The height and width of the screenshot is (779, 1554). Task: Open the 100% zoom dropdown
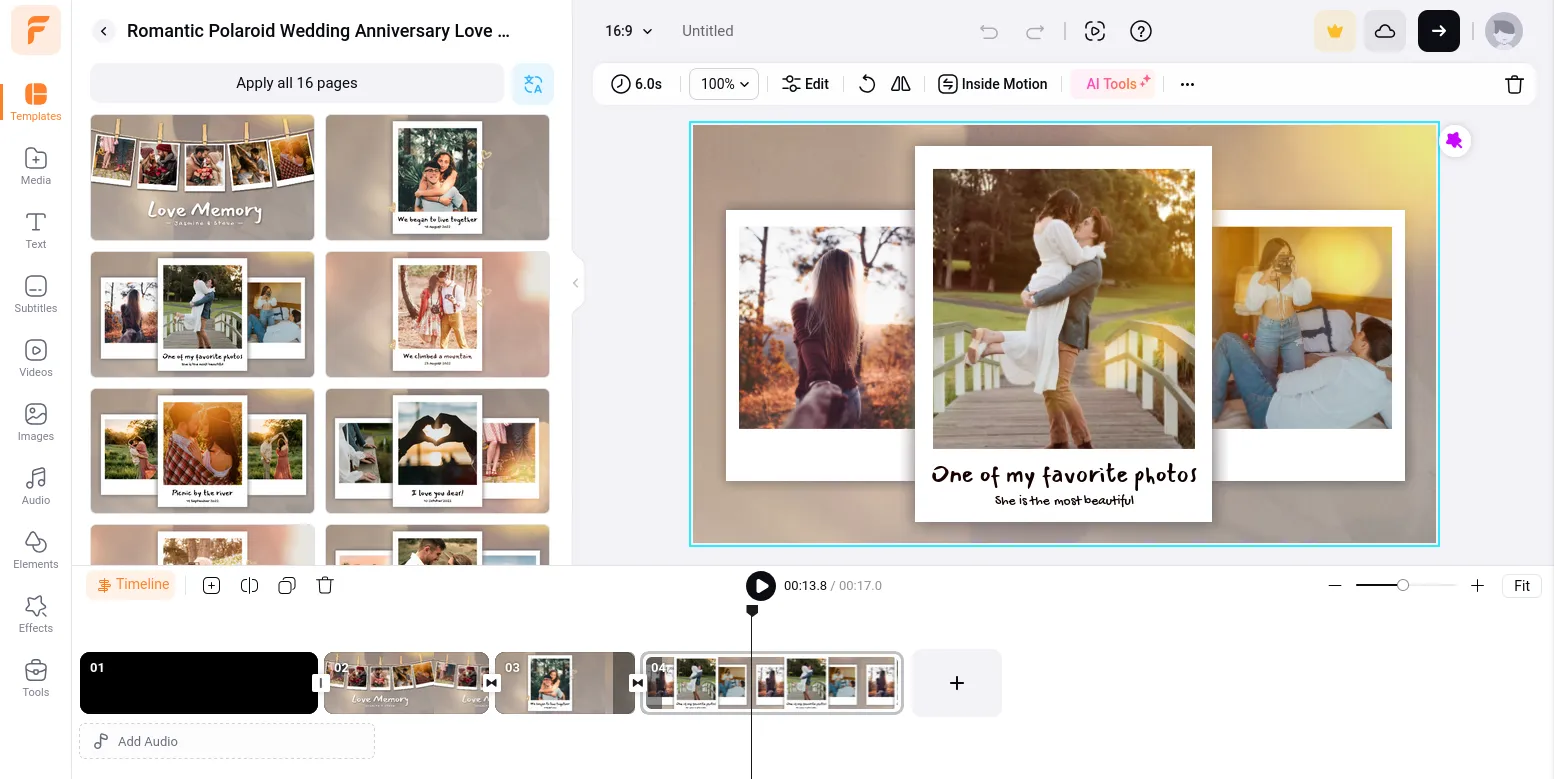pyautogui.click(x=724, y=84)
